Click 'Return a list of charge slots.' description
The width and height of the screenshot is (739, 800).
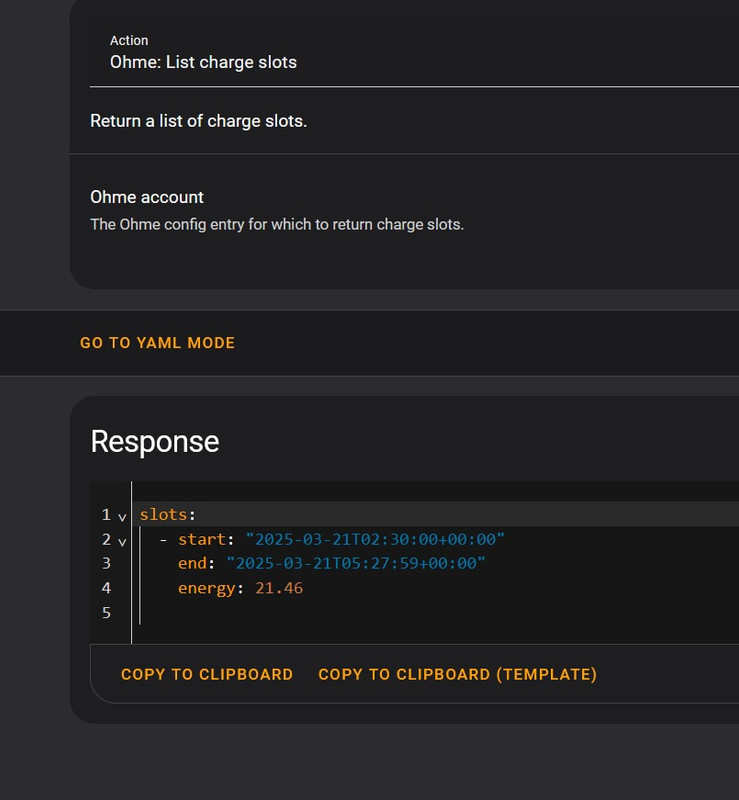tap(199, 121)
